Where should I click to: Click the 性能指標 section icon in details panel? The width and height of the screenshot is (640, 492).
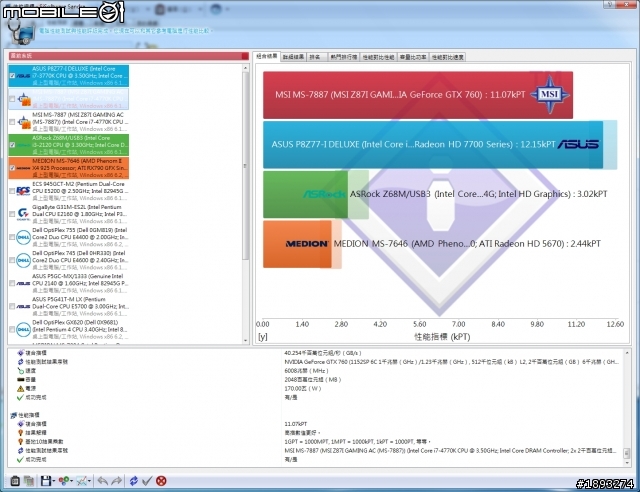[x=13, y=415]
